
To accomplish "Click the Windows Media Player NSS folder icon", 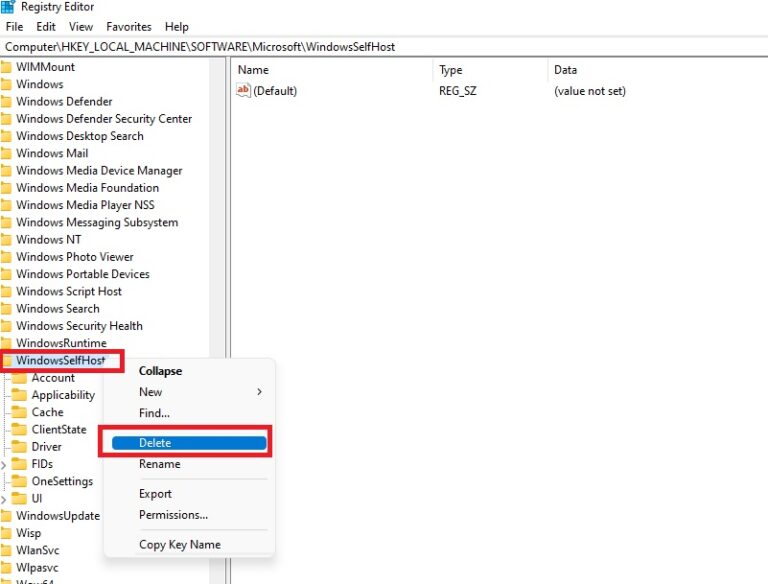I will [x=6, y=205].
